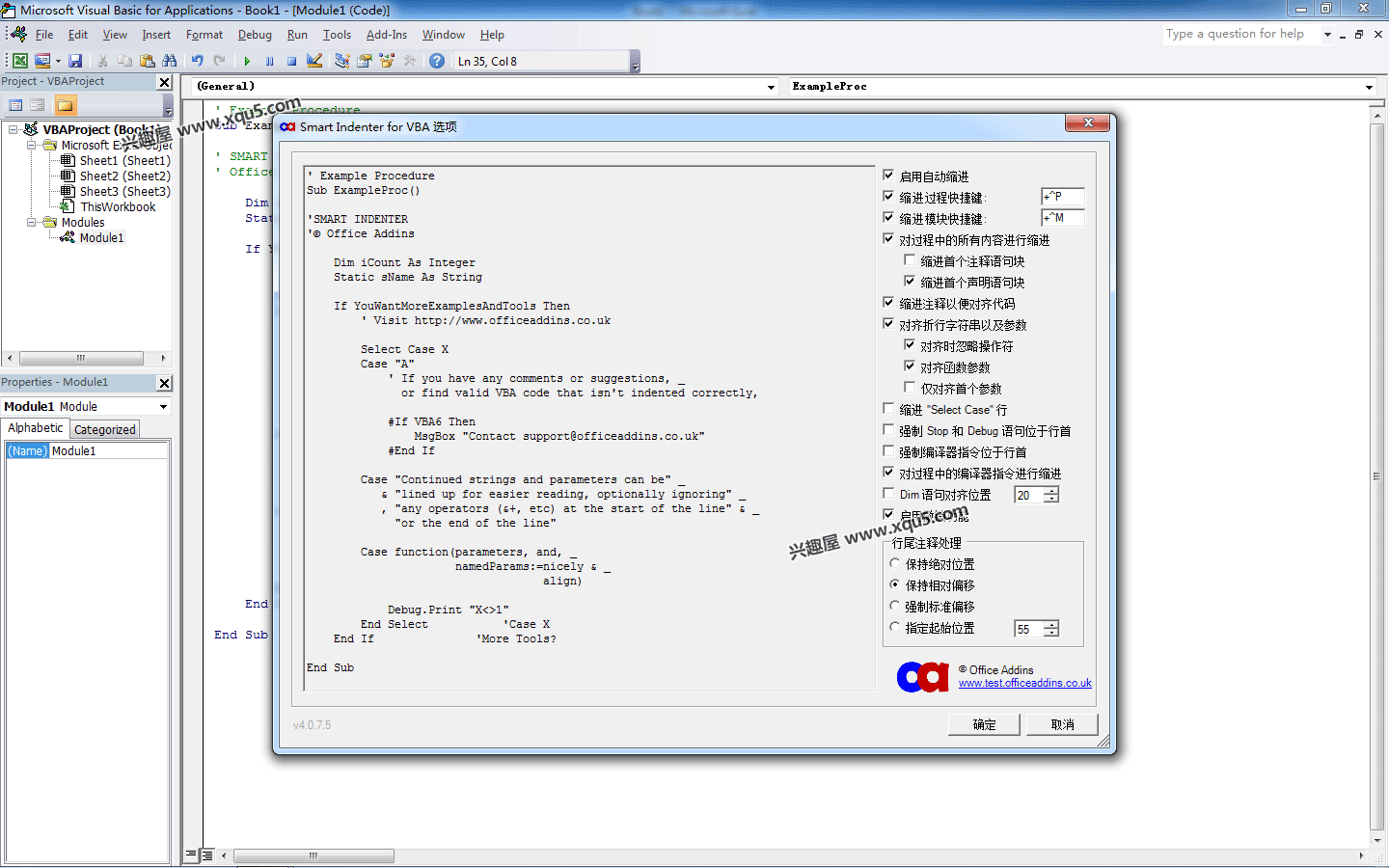Click the Cut scissors icon
The height and width of the screenshot is (868, 1389).
[x=103, y=61]
